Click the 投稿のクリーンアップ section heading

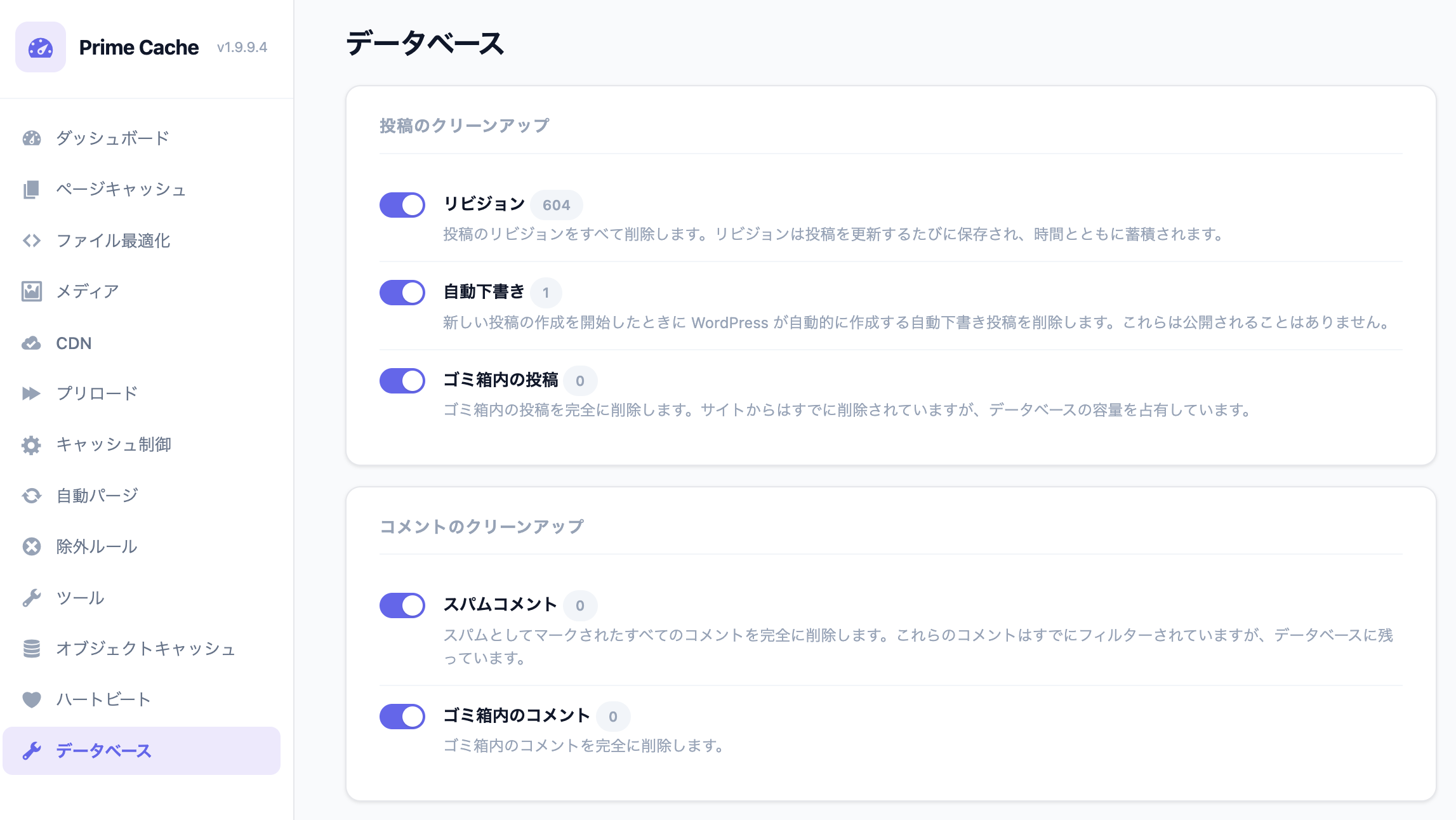point(465,126)
